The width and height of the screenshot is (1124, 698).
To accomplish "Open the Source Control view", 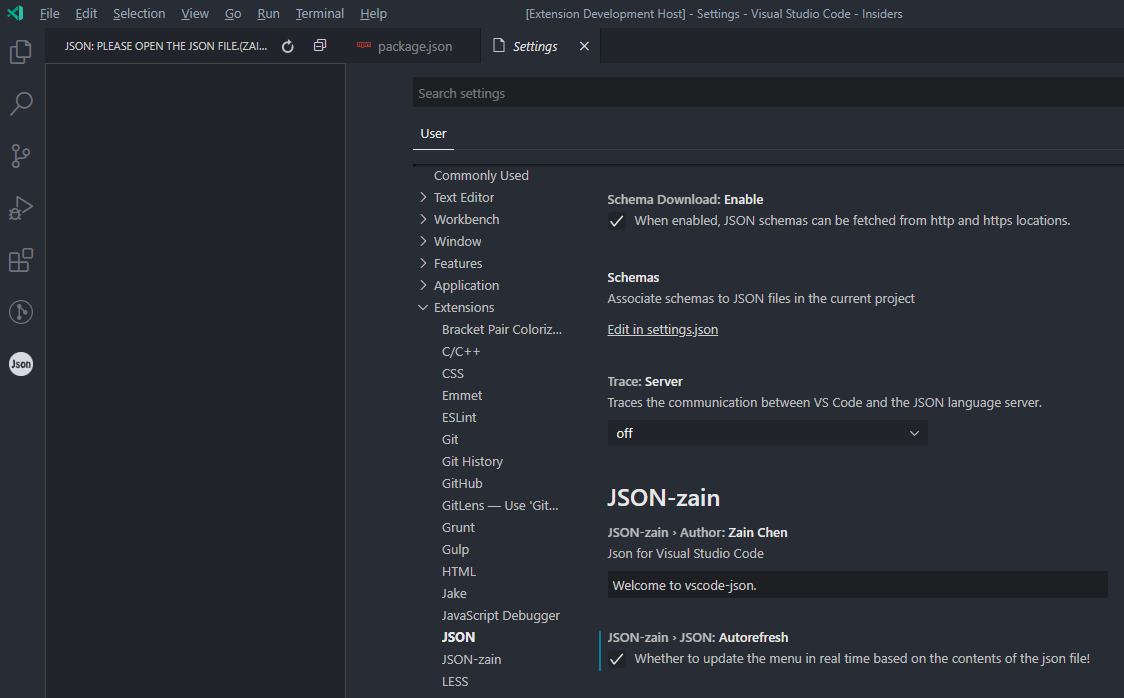I will pos(21,156).
